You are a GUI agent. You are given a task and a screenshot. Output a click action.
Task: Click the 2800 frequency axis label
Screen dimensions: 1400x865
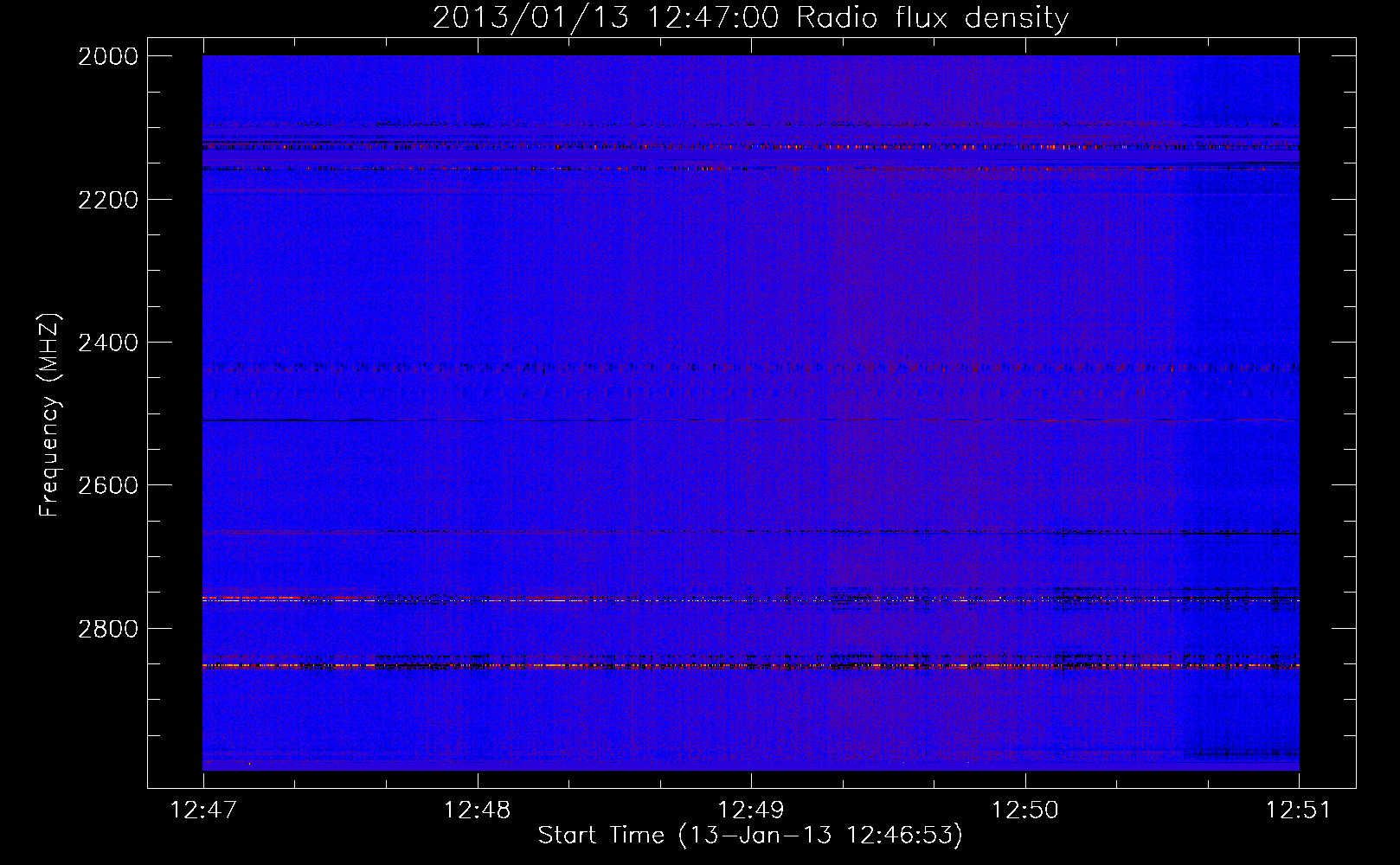(x=108, y=628)
